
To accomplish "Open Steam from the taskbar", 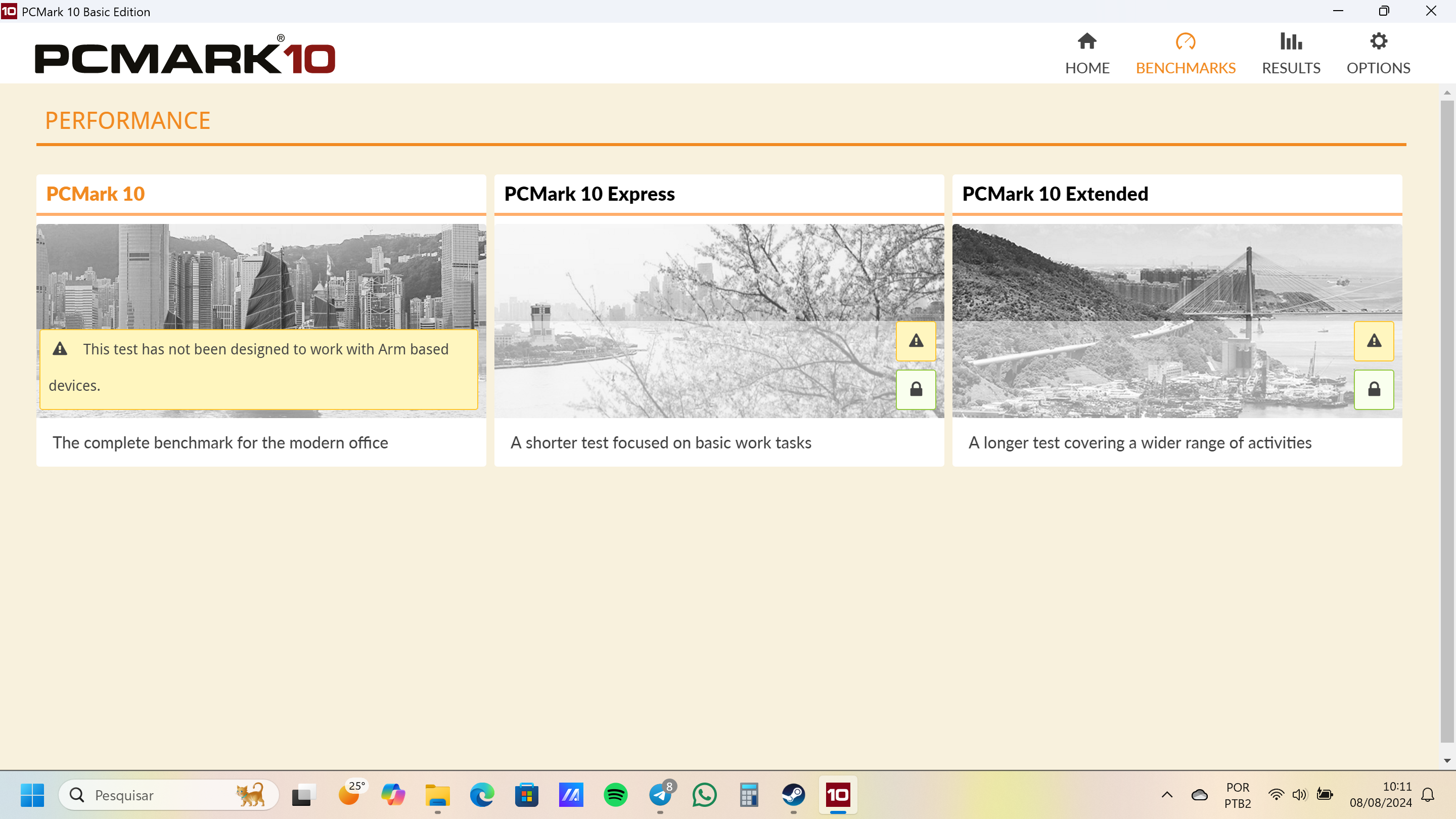I will pos(793,795).
